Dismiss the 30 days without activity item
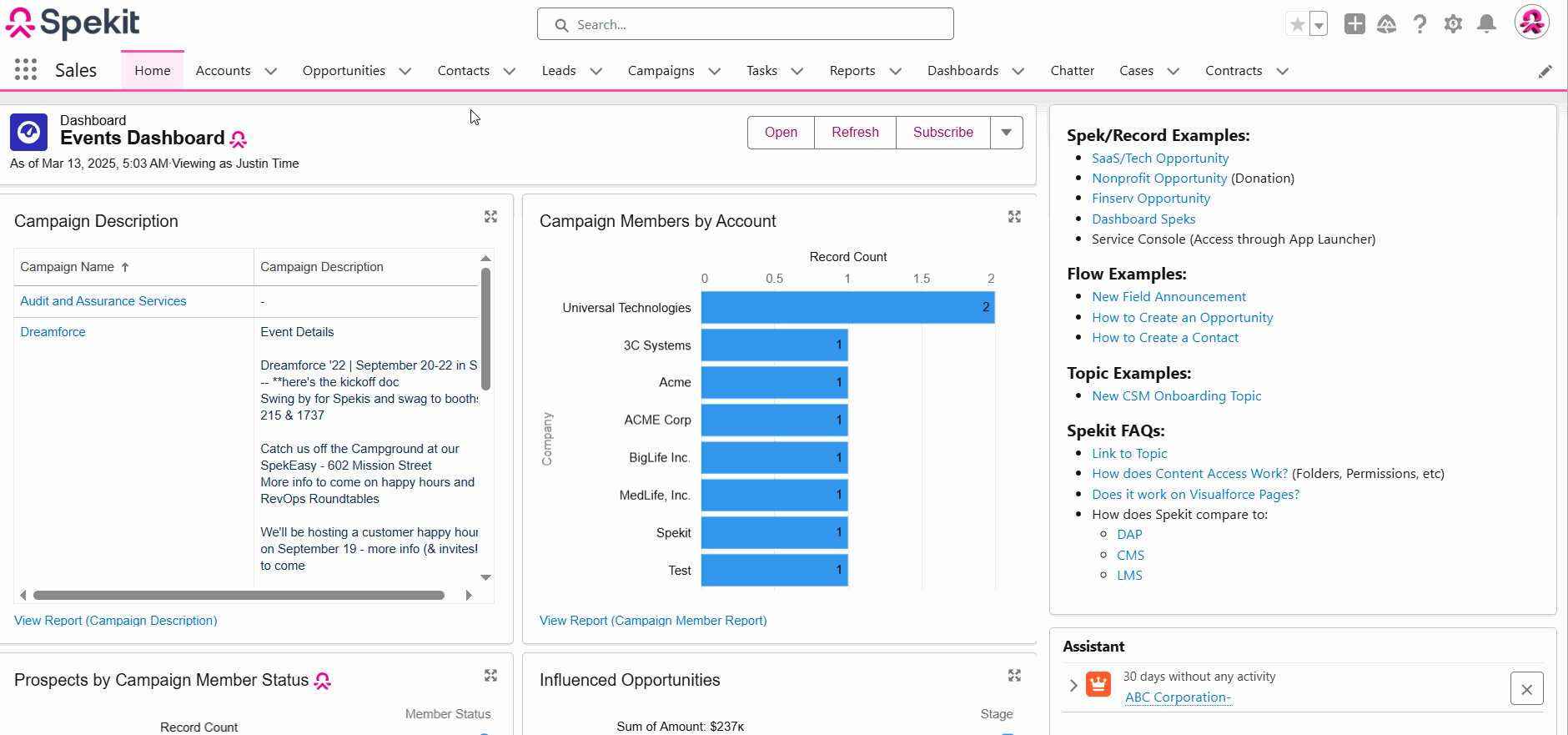Screen dimensions: 1568x735 [x=1527, y=688]
